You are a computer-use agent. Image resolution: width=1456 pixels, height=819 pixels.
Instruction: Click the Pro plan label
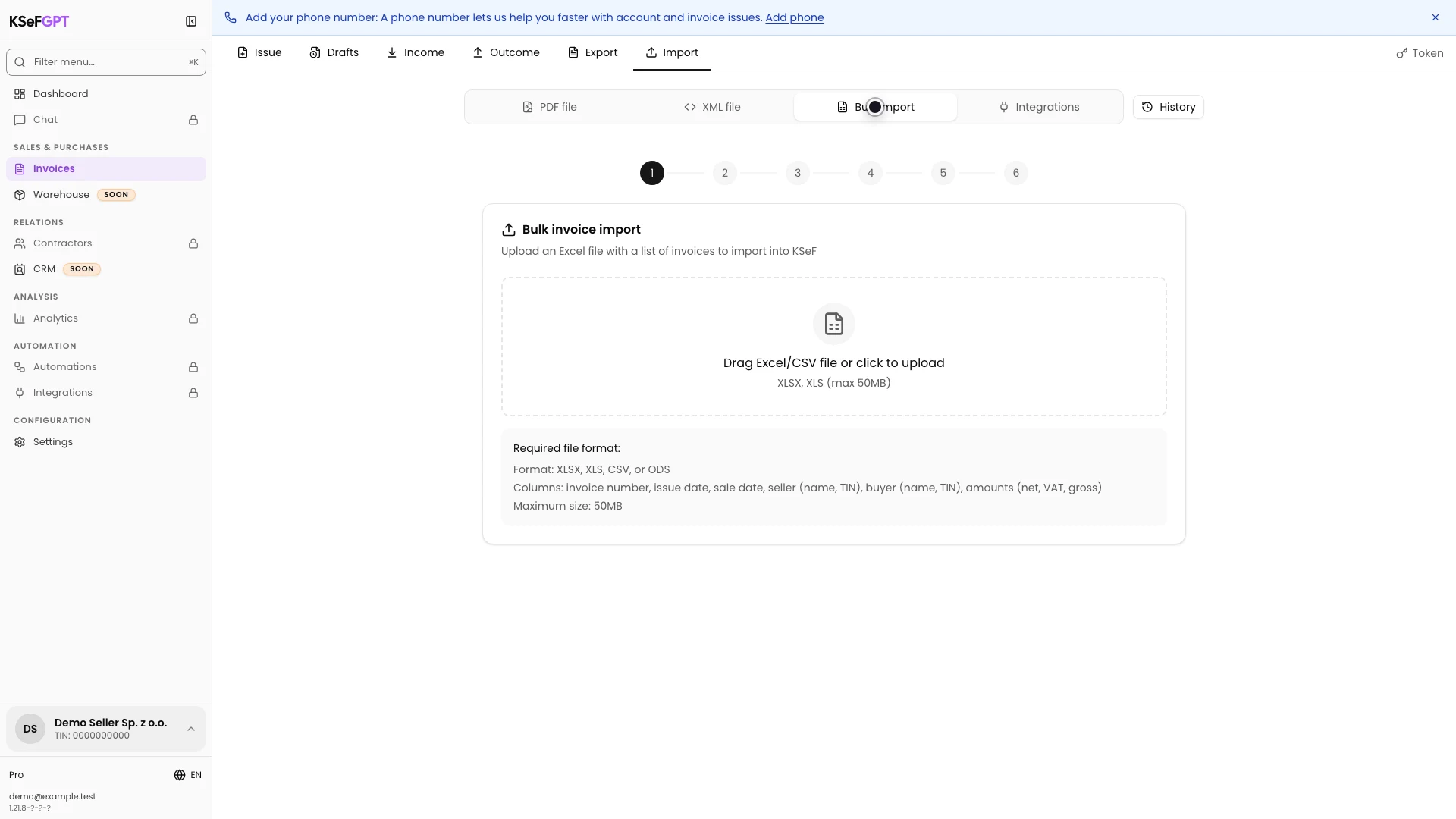coord(16,775)
